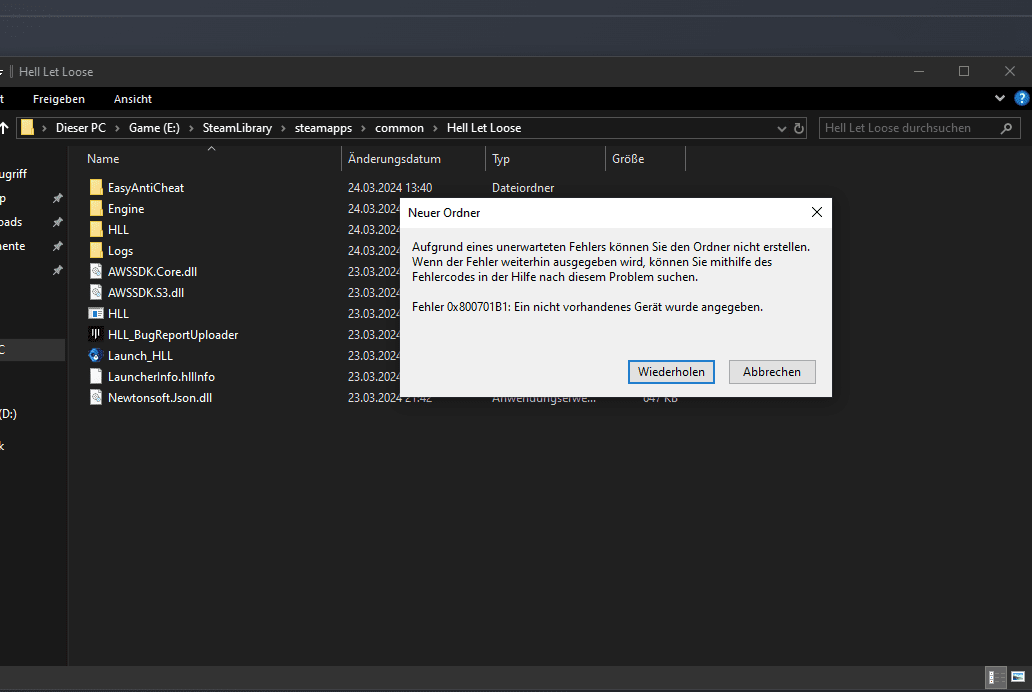Click the Launch_HLL file name
Screen dimensions: 1032x692
coord(140,356)
